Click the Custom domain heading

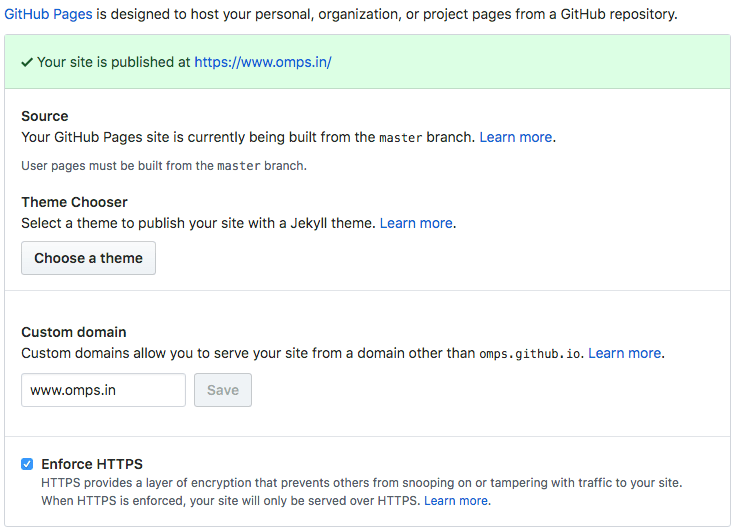click(x=74, y=332)
